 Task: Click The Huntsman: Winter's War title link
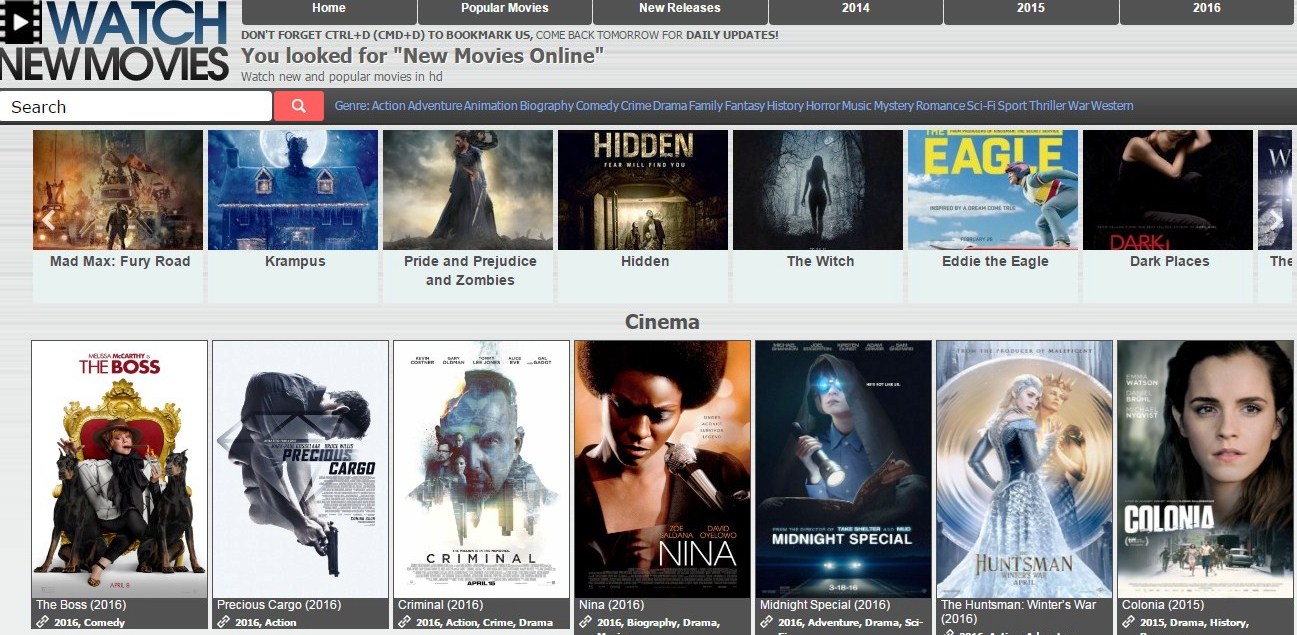[1019, 611]
